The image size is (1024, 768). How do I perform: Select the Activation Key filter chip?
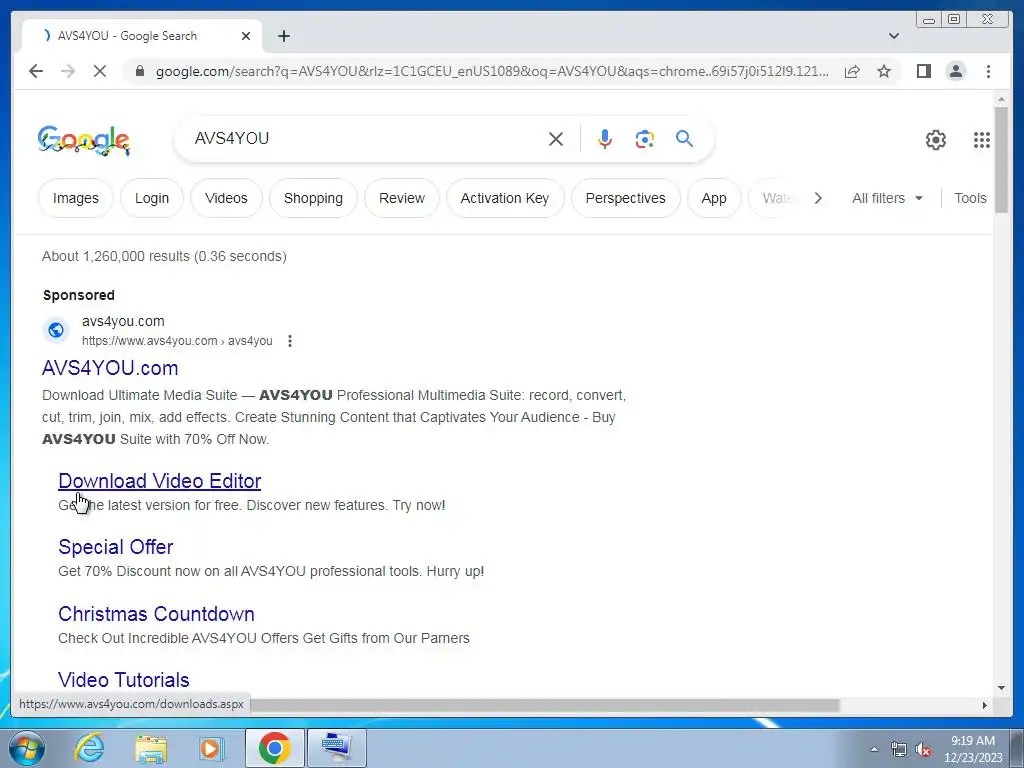pyautogui.click(x=505, y=198)
